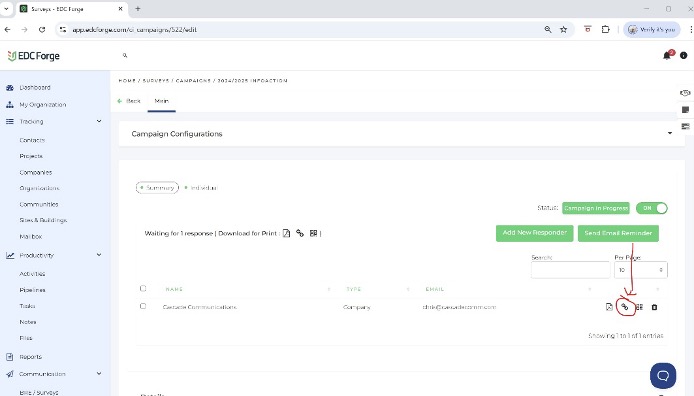The height and width of the screenshot is (396, 694).
Task: Open the Dashboard sidebar icon
Action: [x=10, y=88]
